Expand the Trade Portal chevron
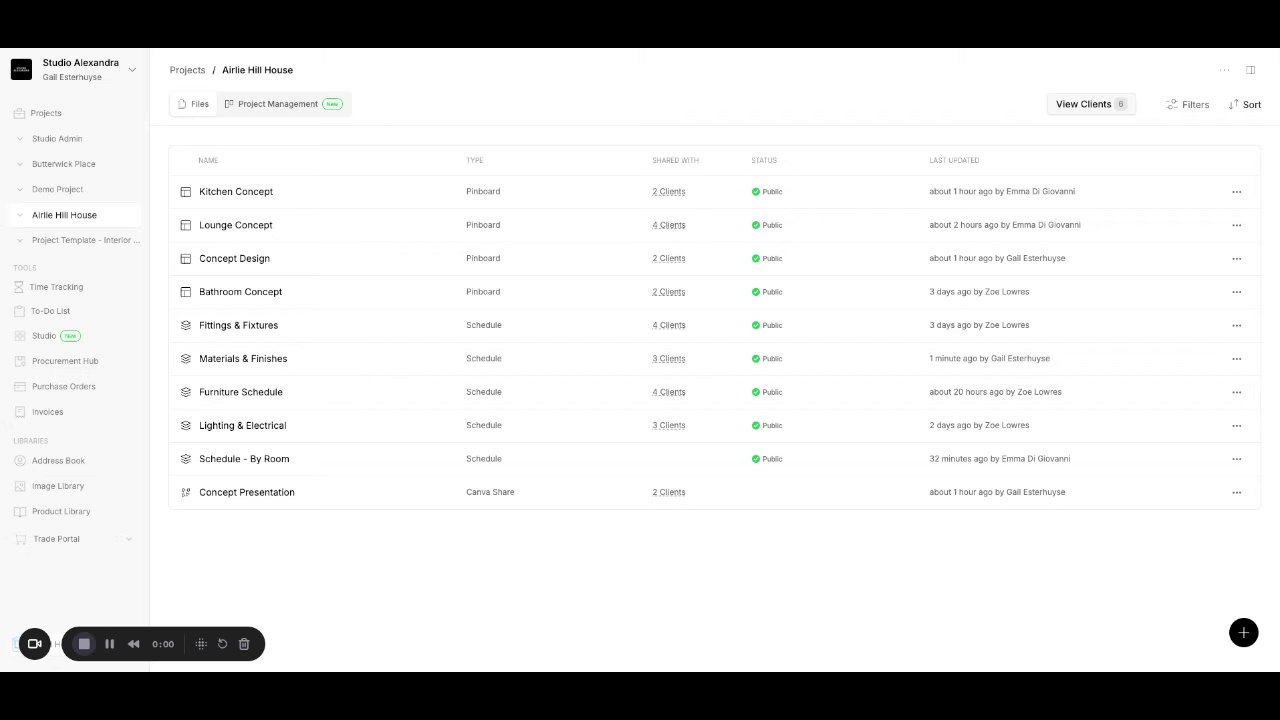This screenshot has width=1280, height=720. 128,539
